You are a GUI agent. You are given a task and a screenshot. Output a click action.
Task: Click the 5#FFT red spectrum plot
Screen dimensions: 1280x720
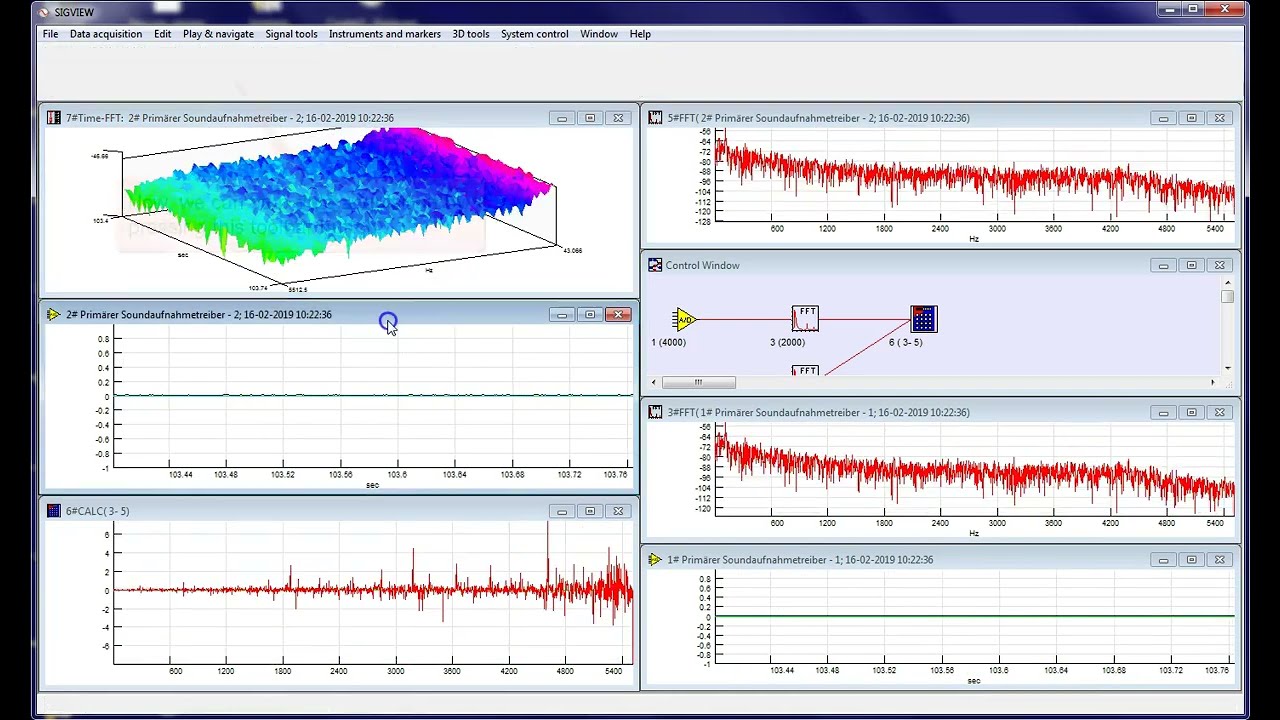coord(975,175)
